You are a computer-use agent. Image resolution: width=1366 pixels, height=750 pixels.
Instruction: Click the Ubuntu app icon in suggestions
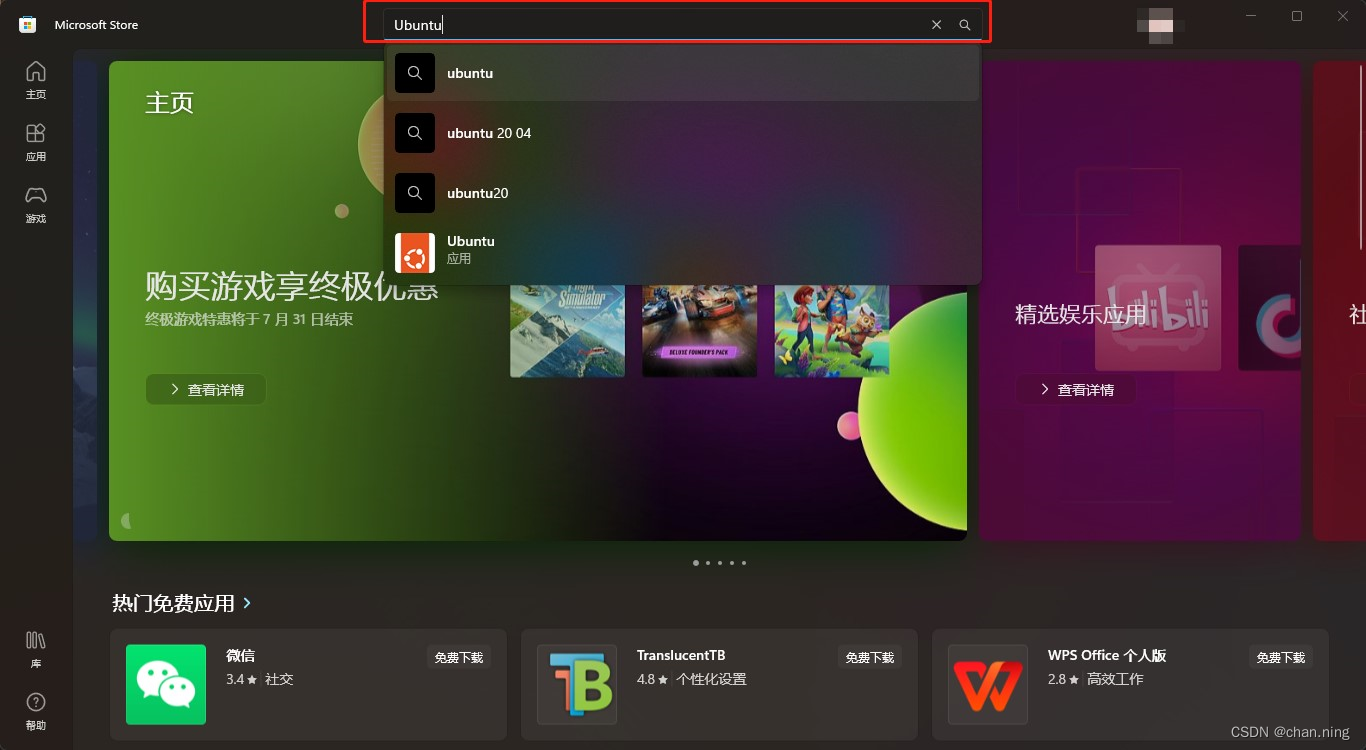(x=415, y=253)
